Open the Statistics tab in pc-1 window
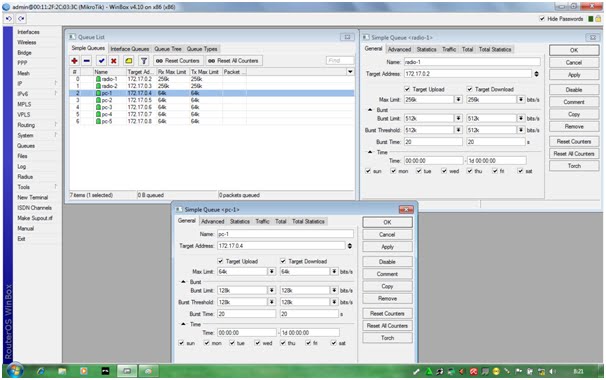 click(240, 222)
